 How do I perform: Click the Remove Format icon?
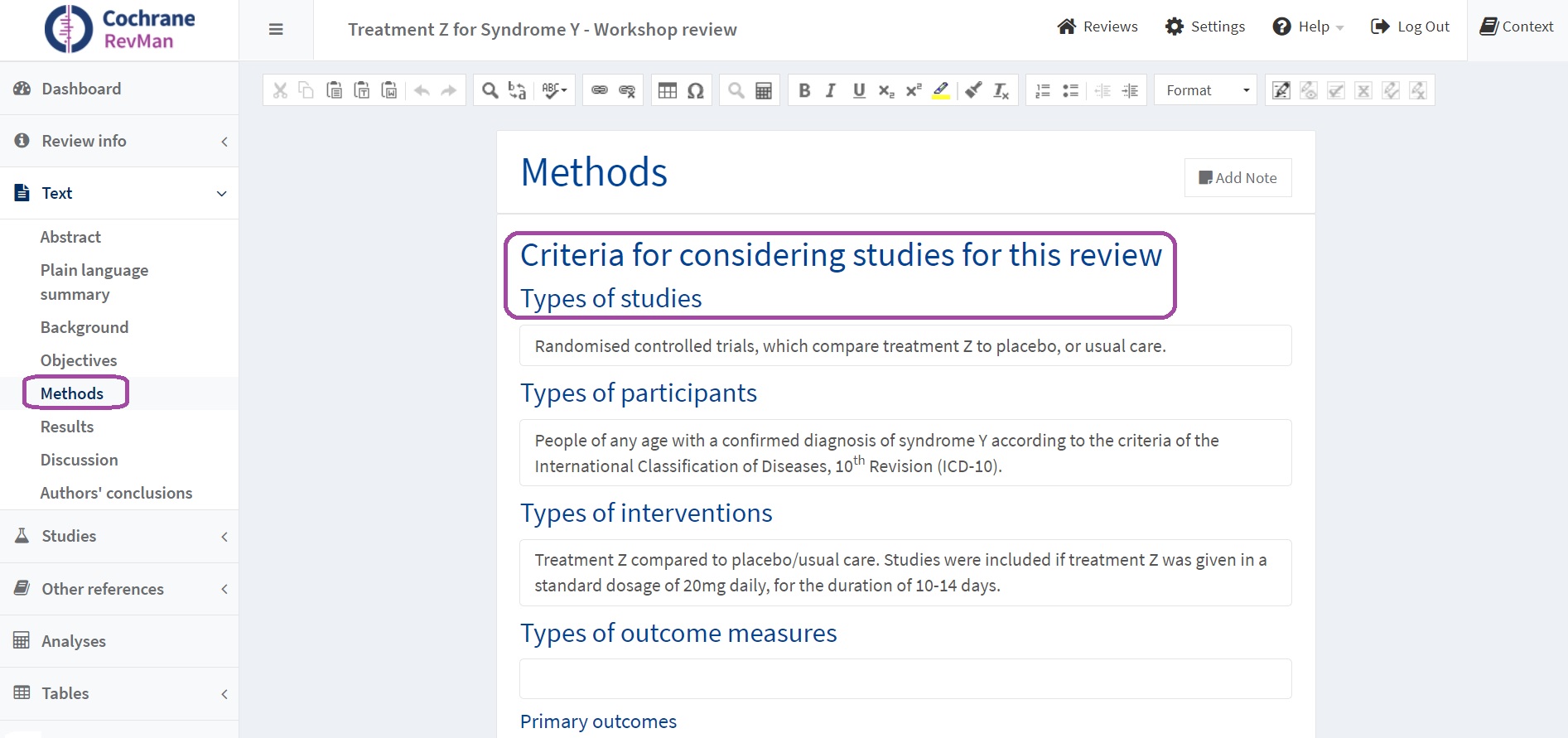click(1001, 90)
